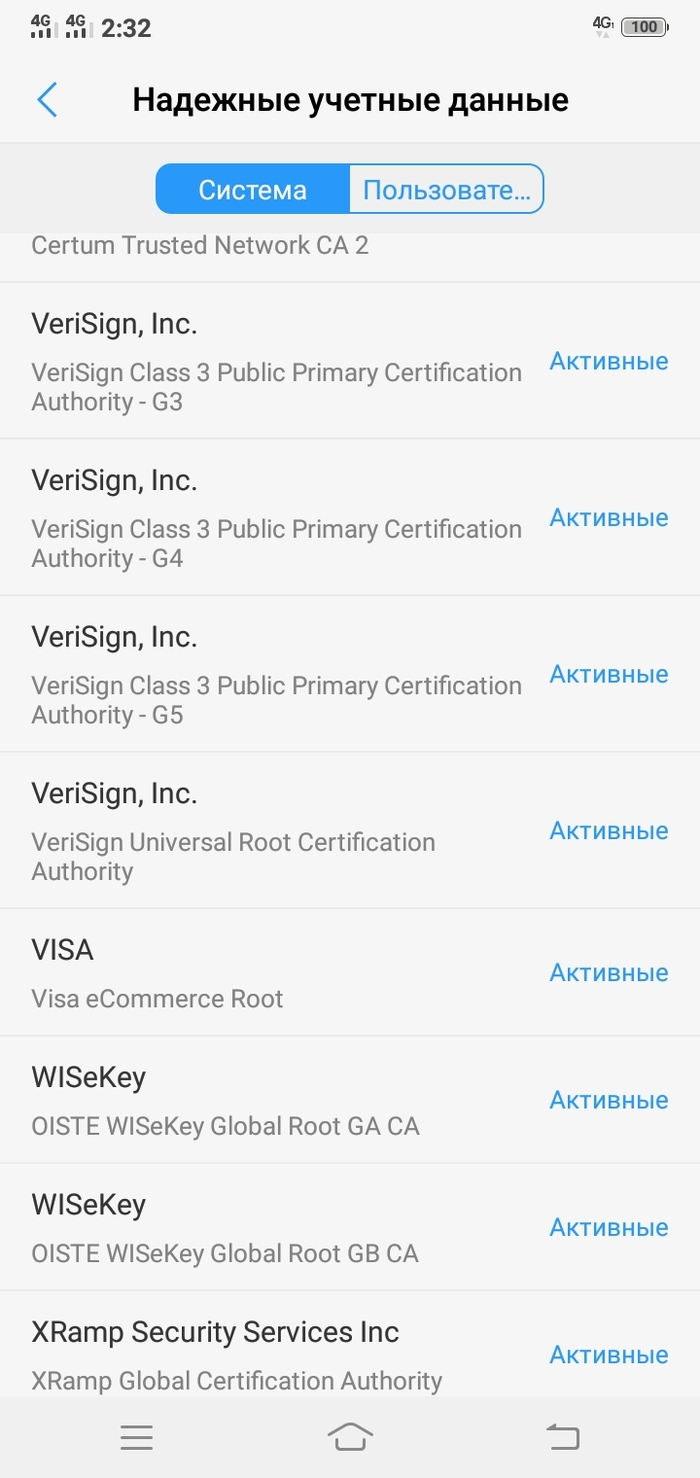The width and height of the screenshot is (700, 1478).
Task: Tap Активные for VeriSign G5 certificate
Action: (x=608, y=675)
